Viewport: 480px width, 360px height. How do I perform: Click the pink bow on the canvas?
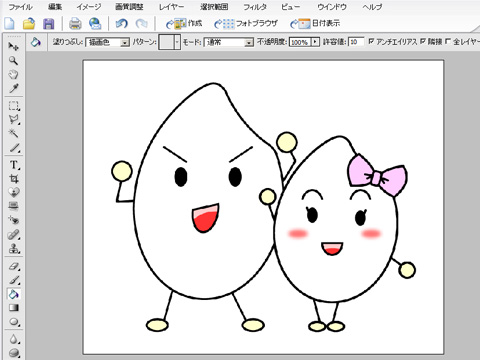(377, 175)
